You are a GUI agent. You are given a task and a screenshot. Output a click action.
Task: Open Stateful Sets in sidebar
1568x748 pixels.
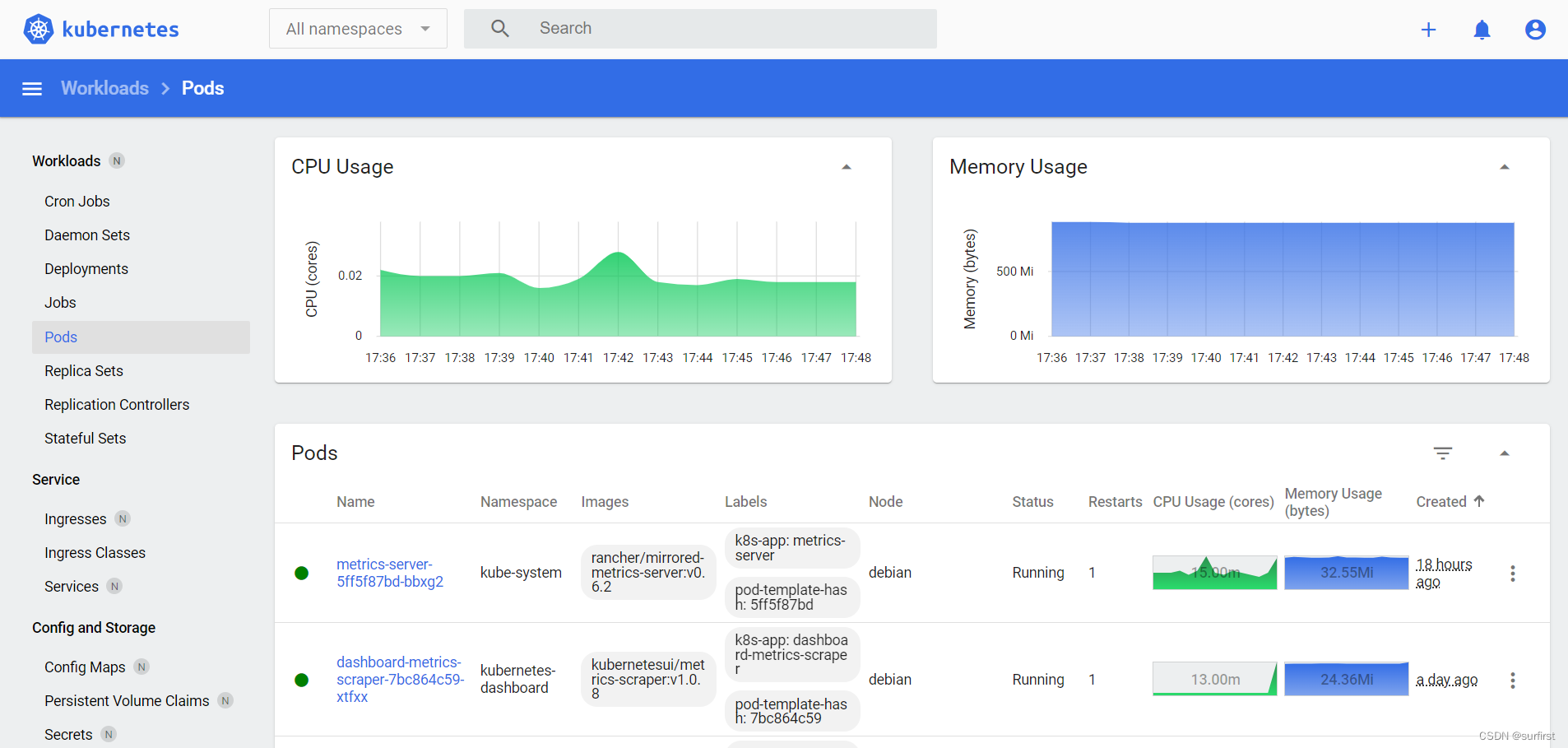pyautogui.click(x=86, y=439)
